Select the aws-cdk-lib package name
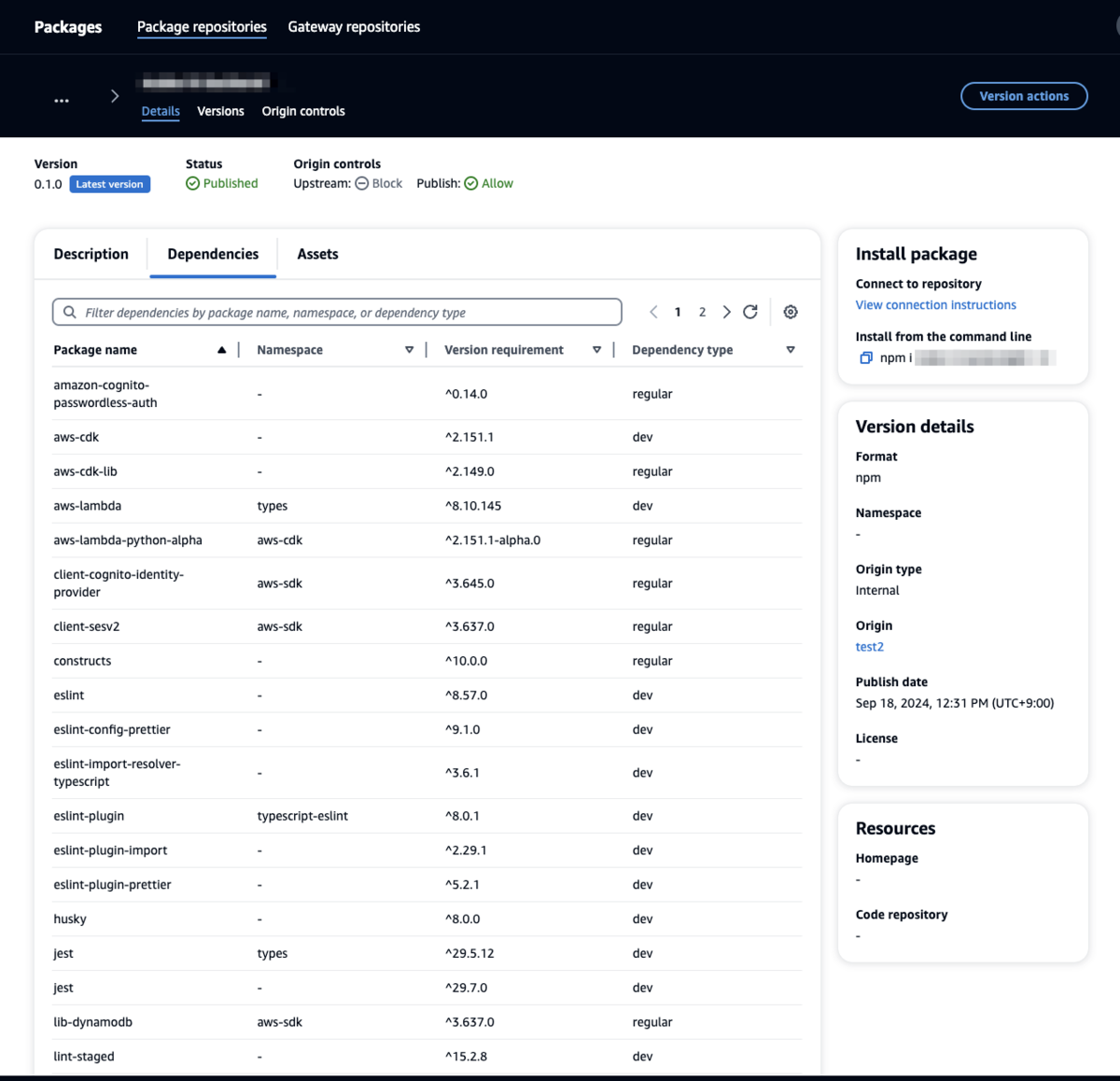Image resolution: width=1120 pixels, height=1081 pixels. click(x=86, y=471)
